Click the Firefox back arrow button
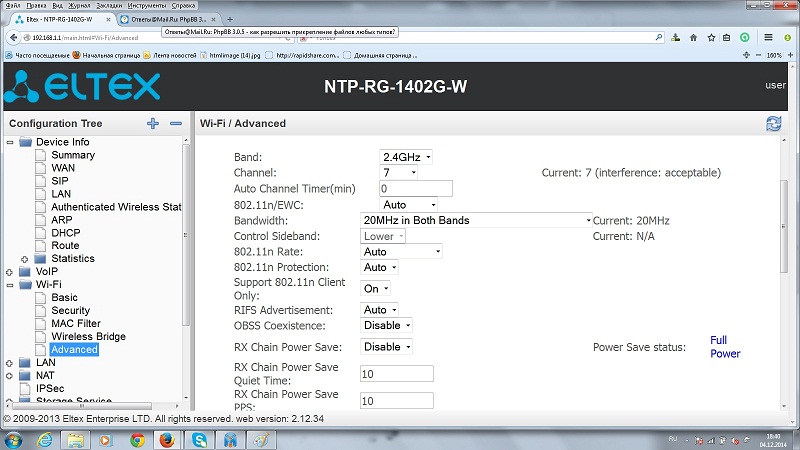 (13, 37)
